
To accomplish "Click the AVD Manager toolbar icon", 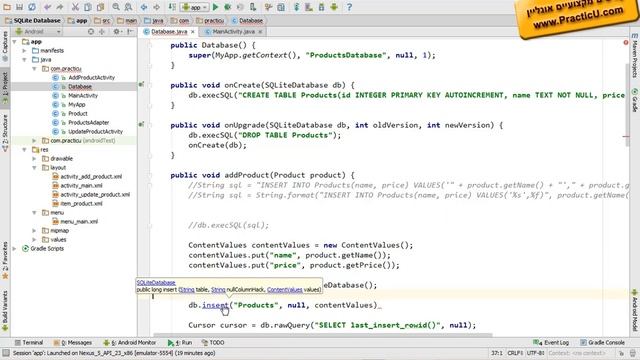I will [x=309, y=7].
